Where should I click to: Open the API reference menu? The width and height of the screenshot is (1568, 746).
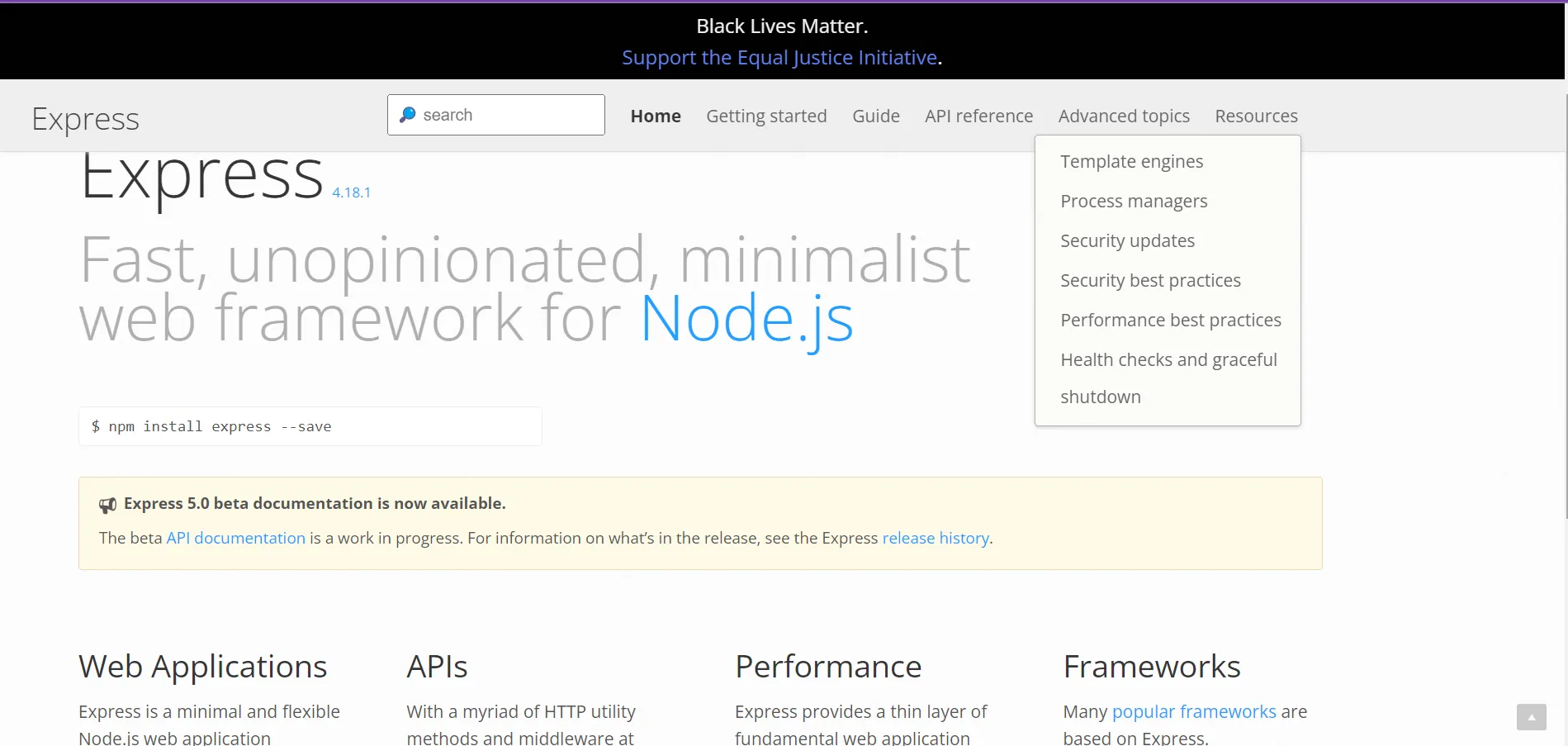pos(978,116)
